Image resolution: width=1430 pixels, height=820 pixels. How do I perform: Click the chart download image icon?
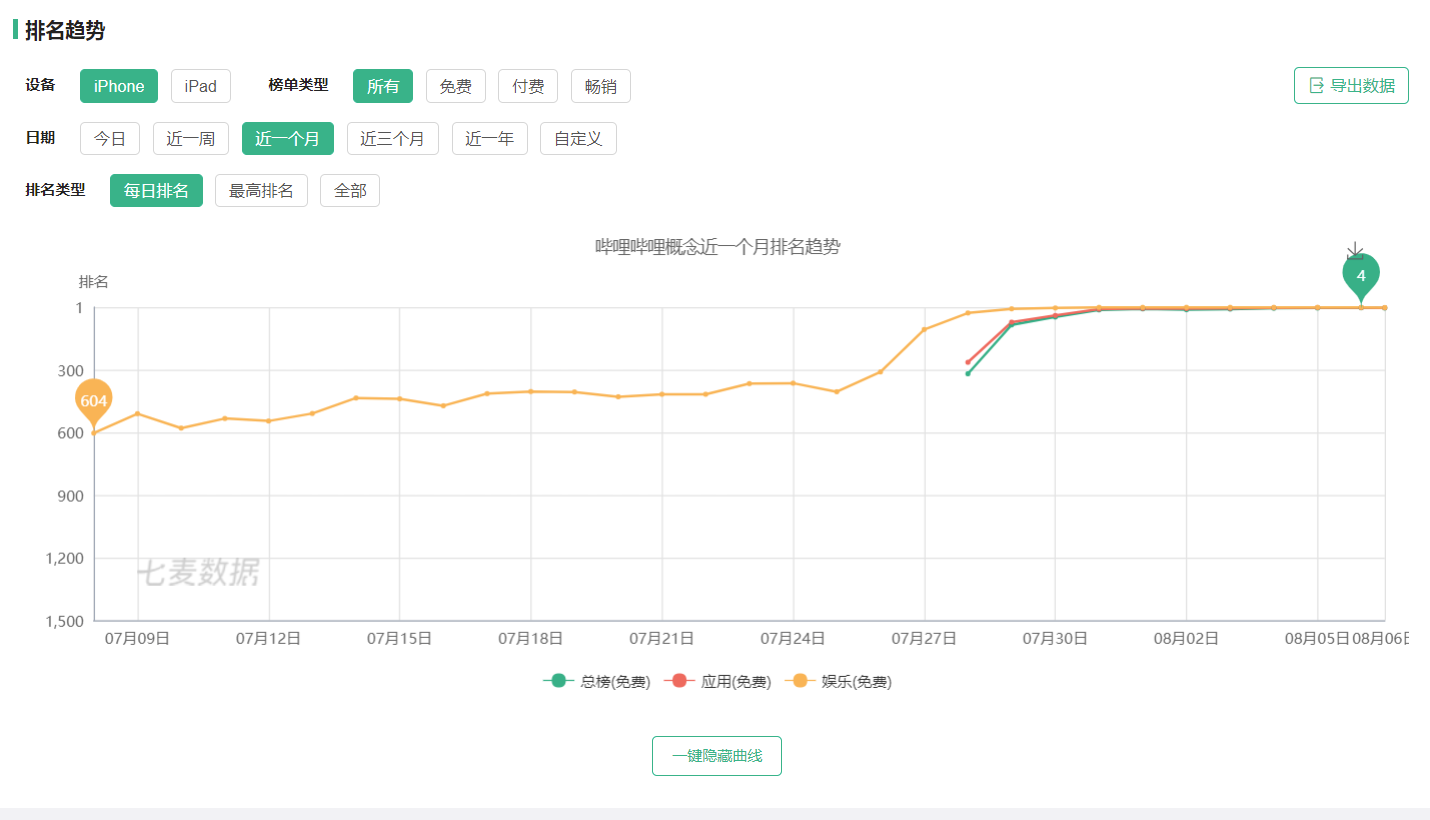coord(1355,251)
